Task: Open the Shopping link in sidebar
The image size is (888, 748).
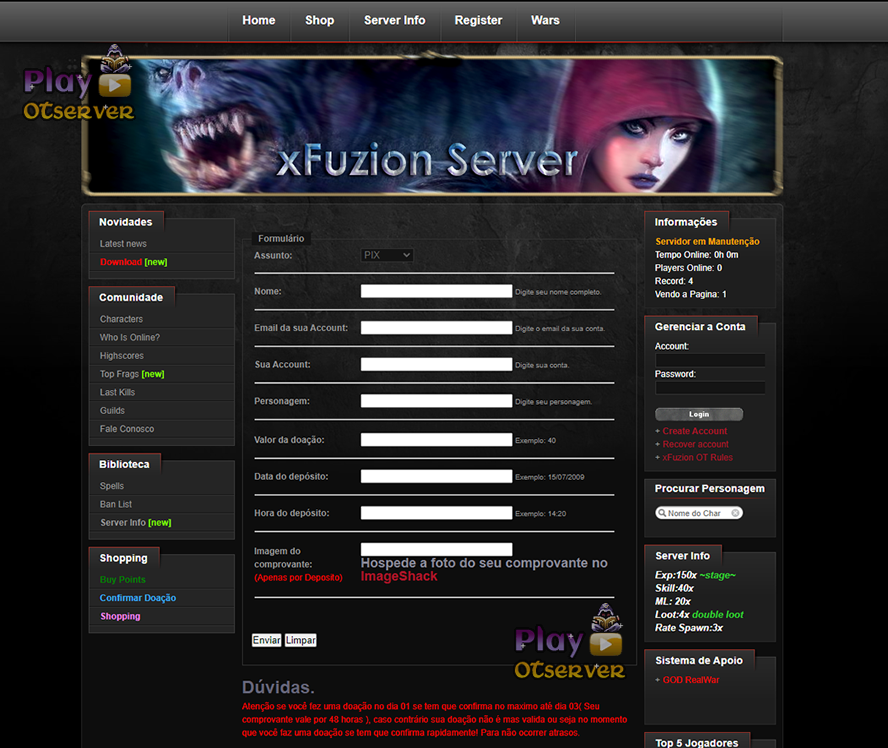Action: pos(120,616)
